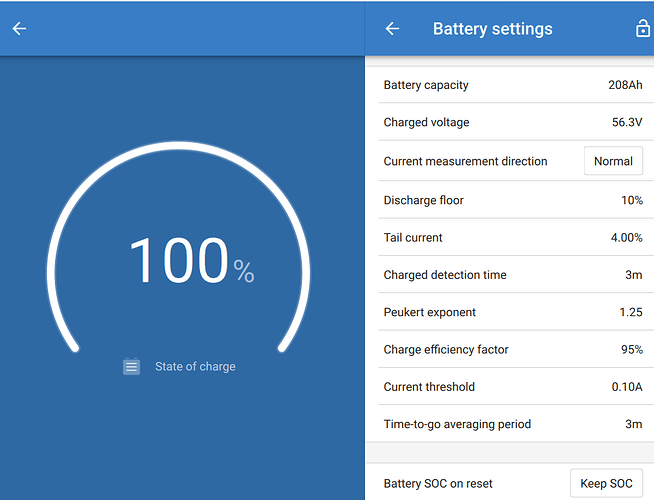Modify the Charge efficiency factor 95%
The image size is (654, 500).
coord(512,350)
